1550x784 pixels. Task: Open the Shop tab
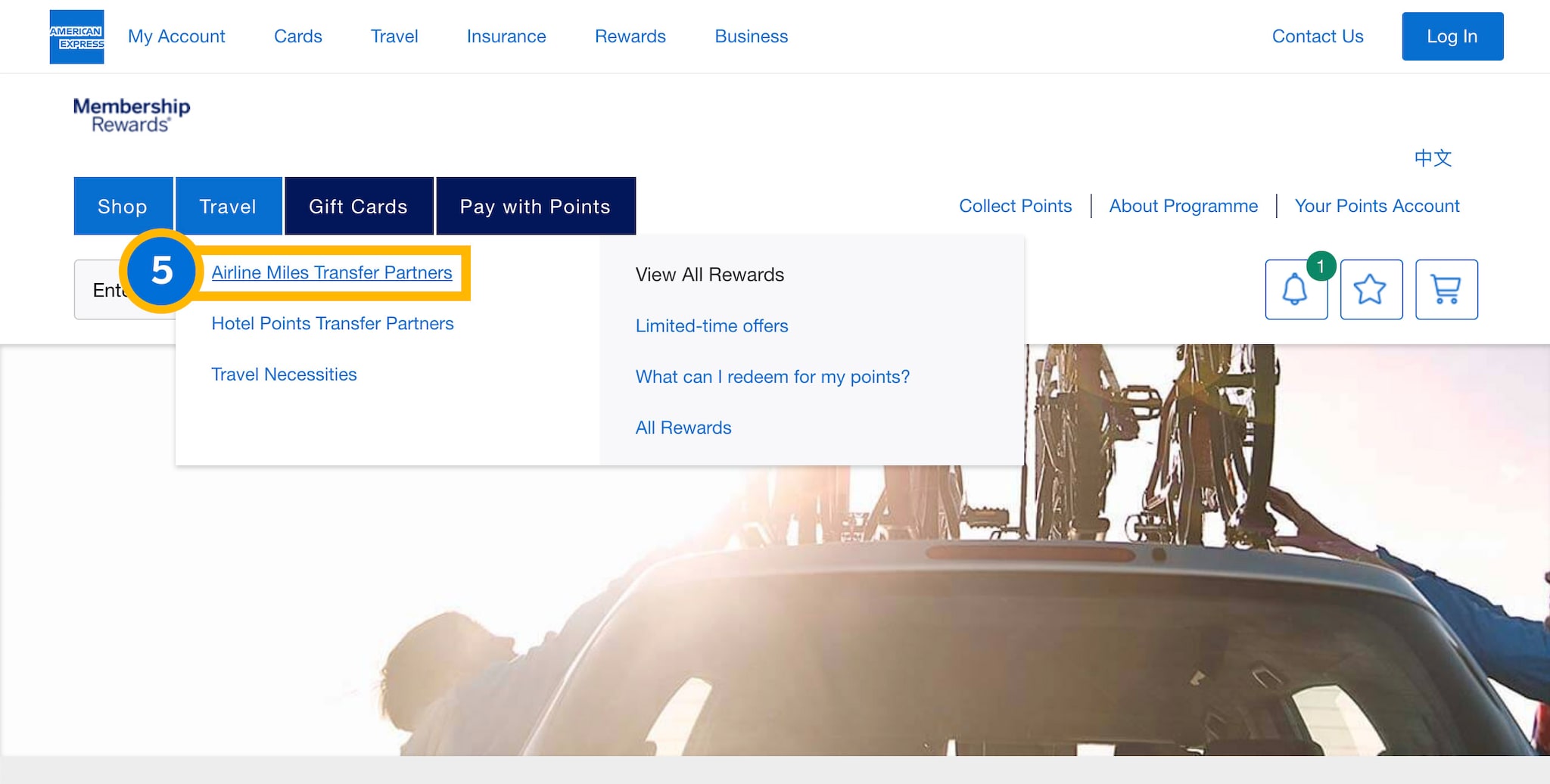coord(123,207)
